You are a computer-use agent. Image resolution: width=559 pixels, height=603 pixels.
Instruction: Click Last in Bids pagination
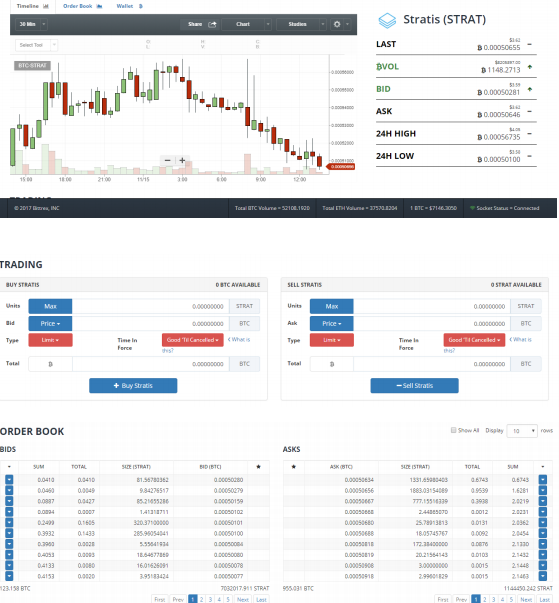(x=261, y=599)
